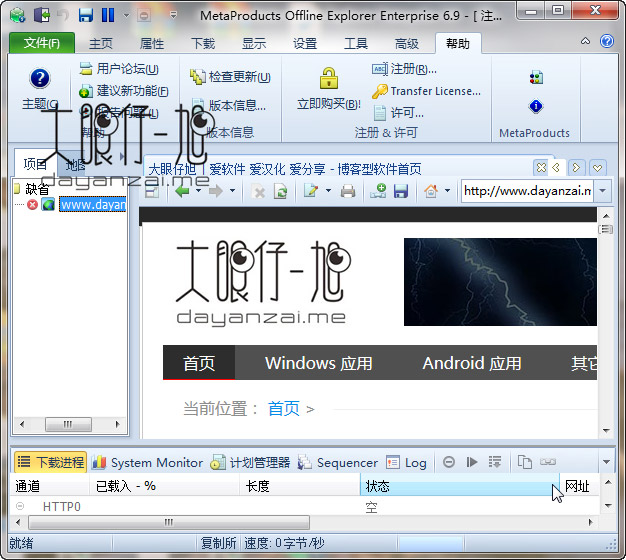This screenshot has width=626, height=560.
Task: Open 版本信息... version info
Action: [x=229, y=105]
